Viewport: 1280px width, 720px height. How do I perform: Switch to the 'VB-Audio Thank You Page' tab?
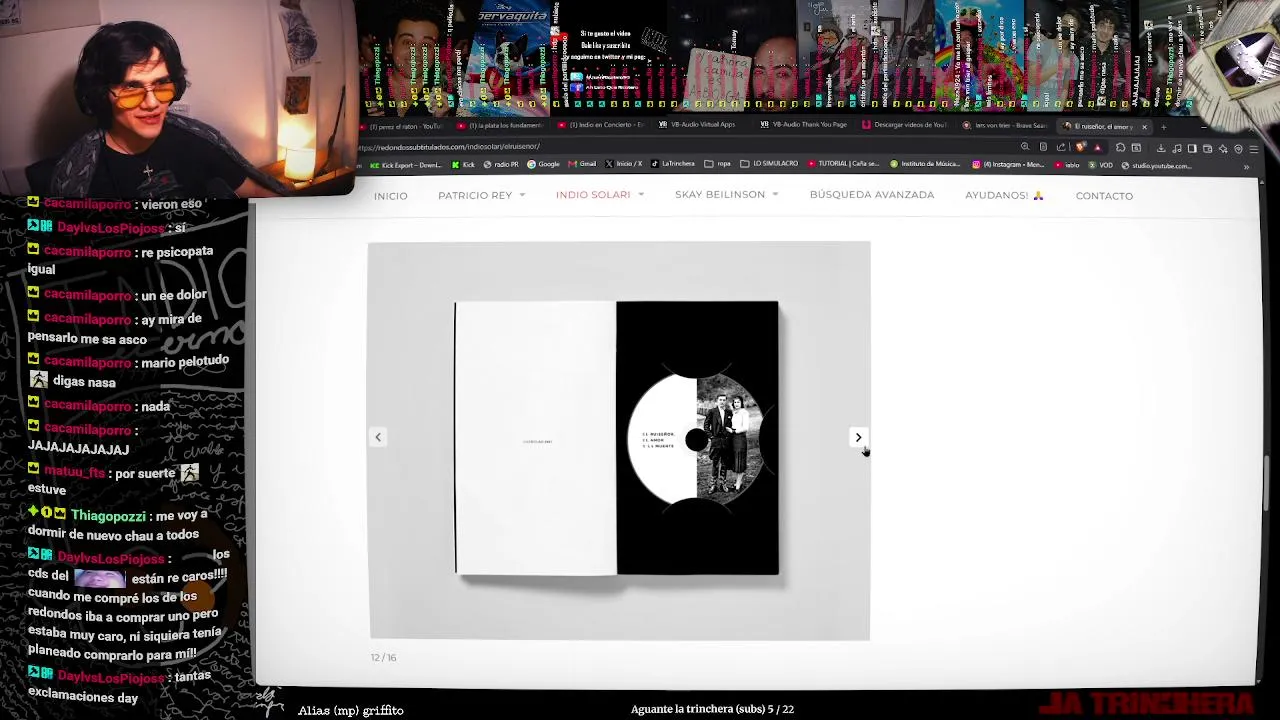point(803,125)
